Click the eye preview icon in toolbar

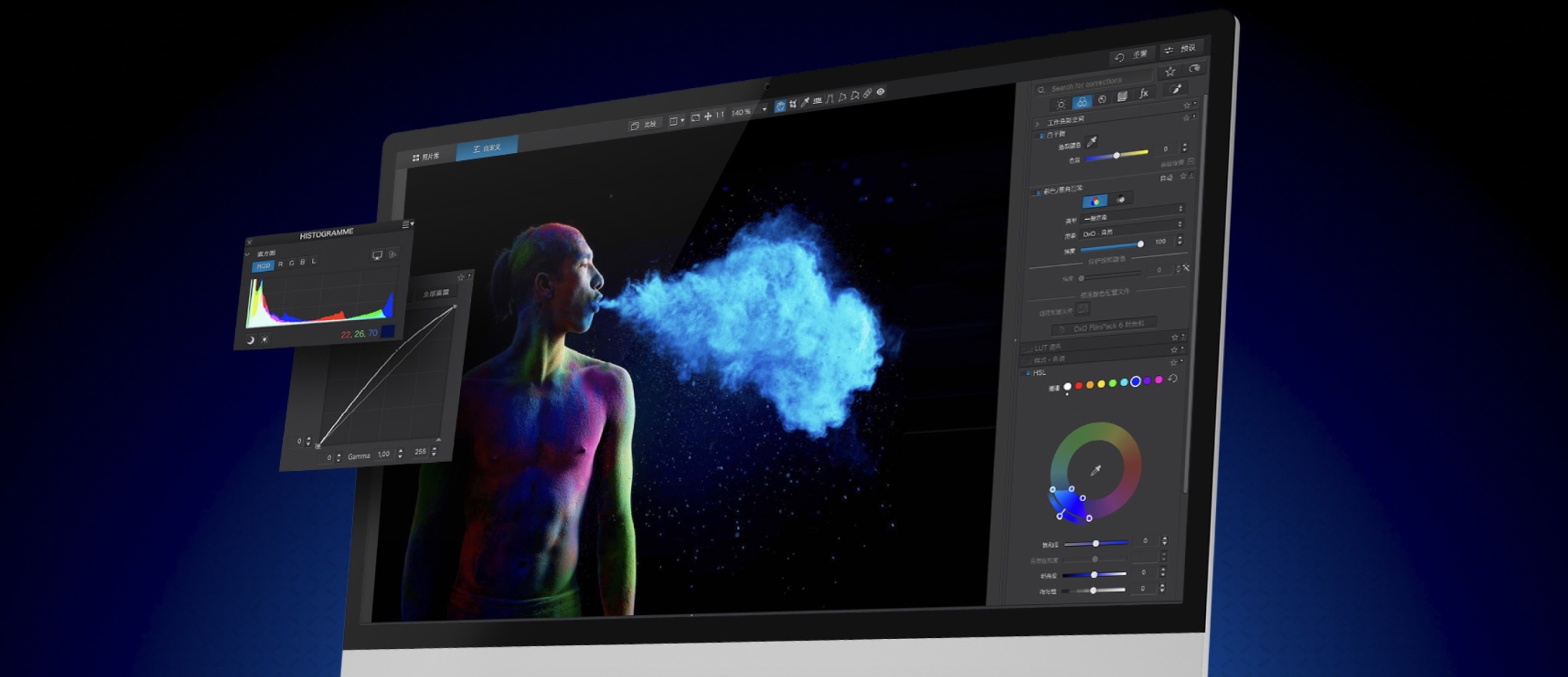881,92
